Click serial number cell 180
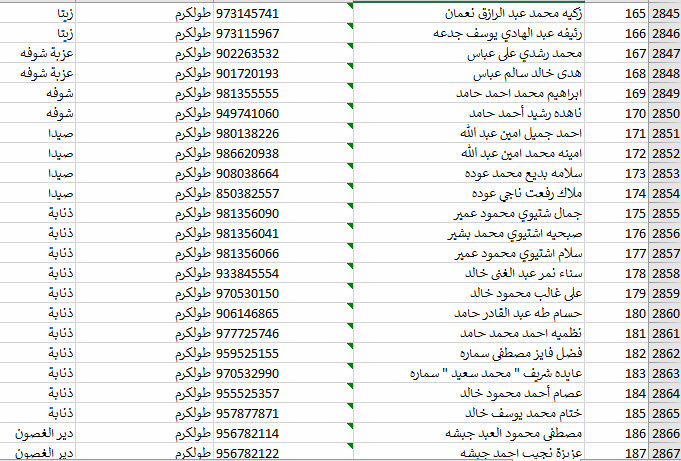Image resolution: width=681 pixels, height=461 pixels. (634, 313)
